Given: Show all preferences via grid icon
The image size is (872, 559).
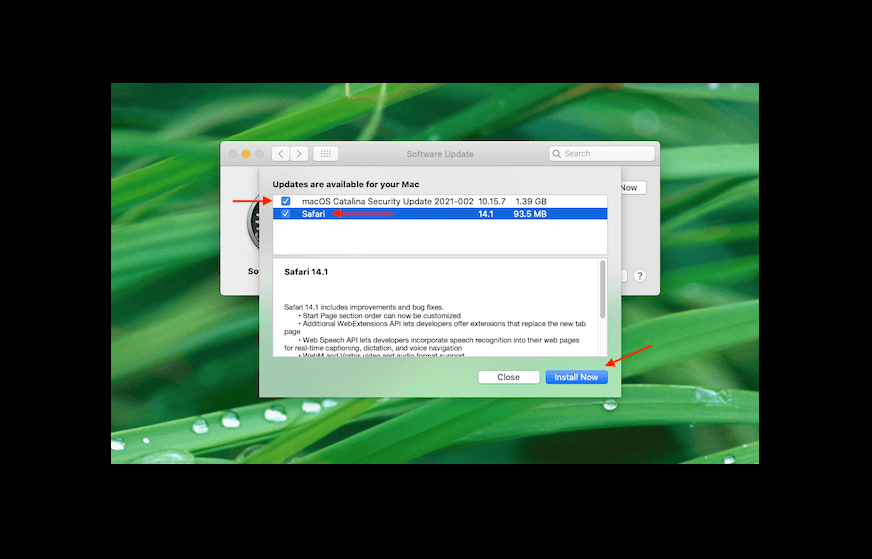Looking at the screenshot, I should 326,154.
